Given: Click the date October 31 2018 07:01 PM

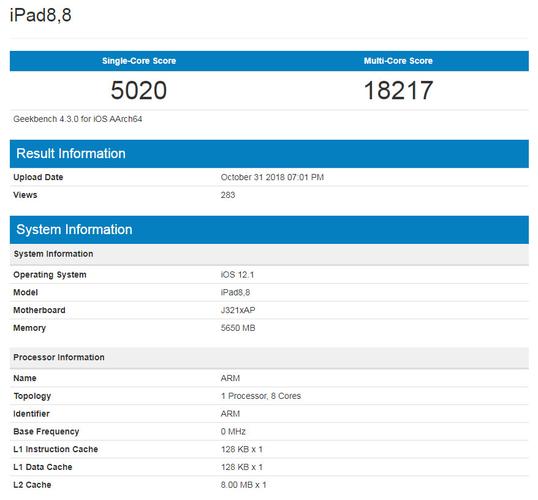Looking at the screenshot, I should [x=272, y=177].
